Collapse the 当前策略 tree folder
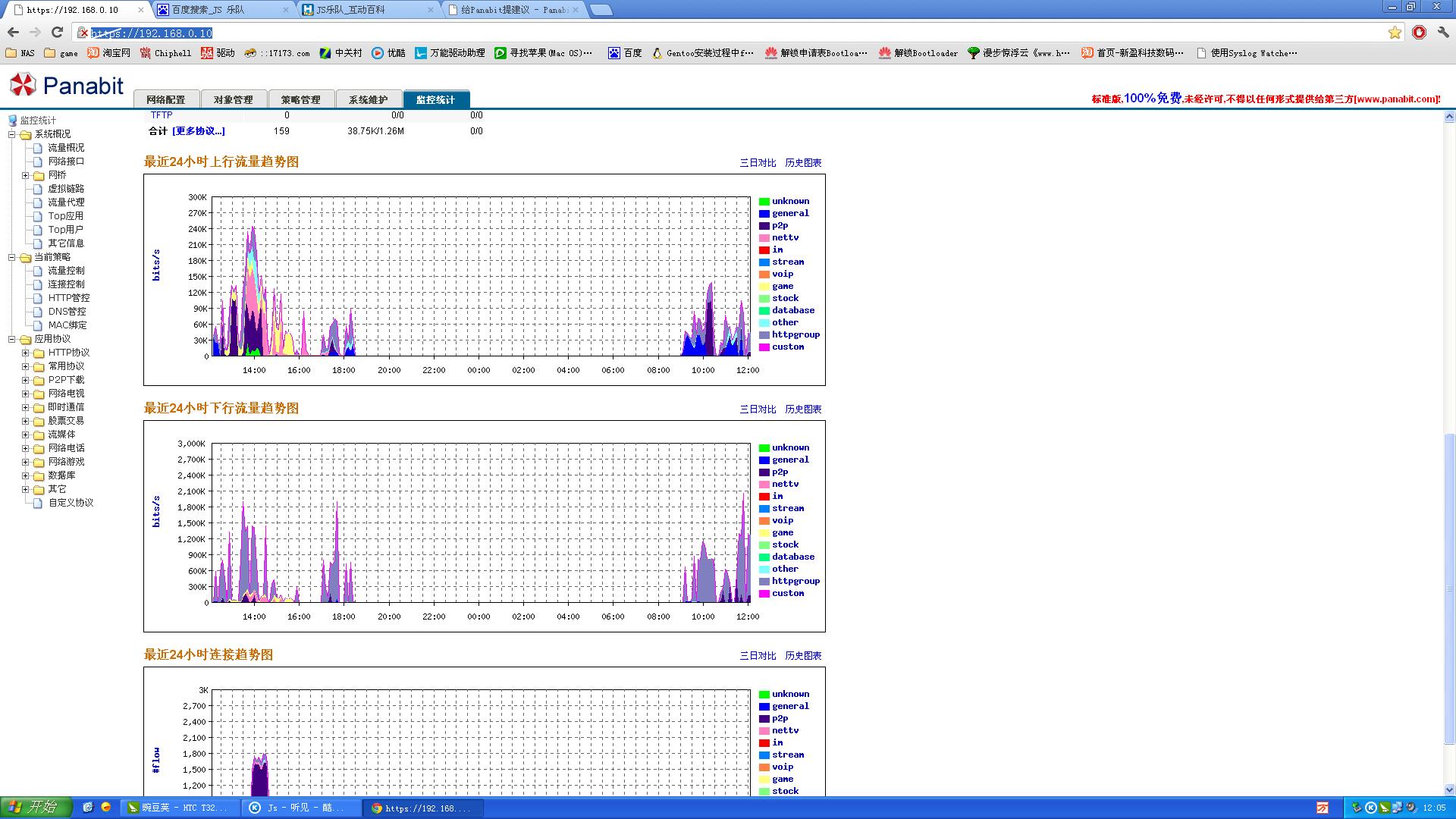 (12, 257)
